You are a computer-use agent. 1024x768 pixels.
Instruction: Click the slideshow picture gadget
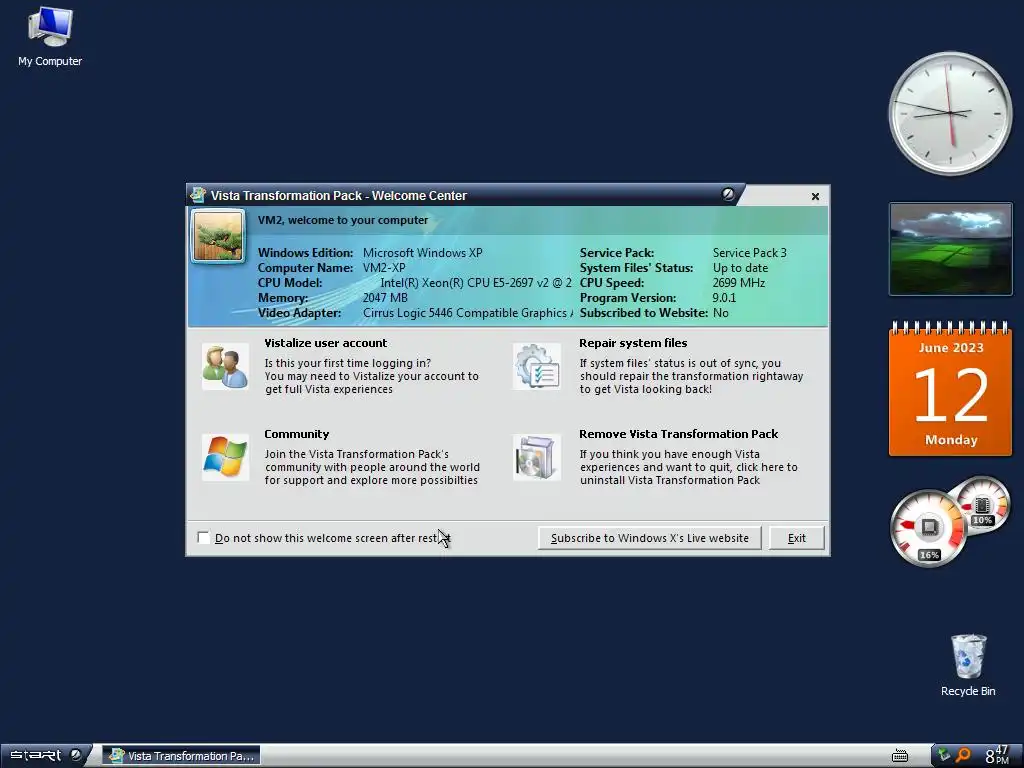pyautogui.click(x=950, y=249)
